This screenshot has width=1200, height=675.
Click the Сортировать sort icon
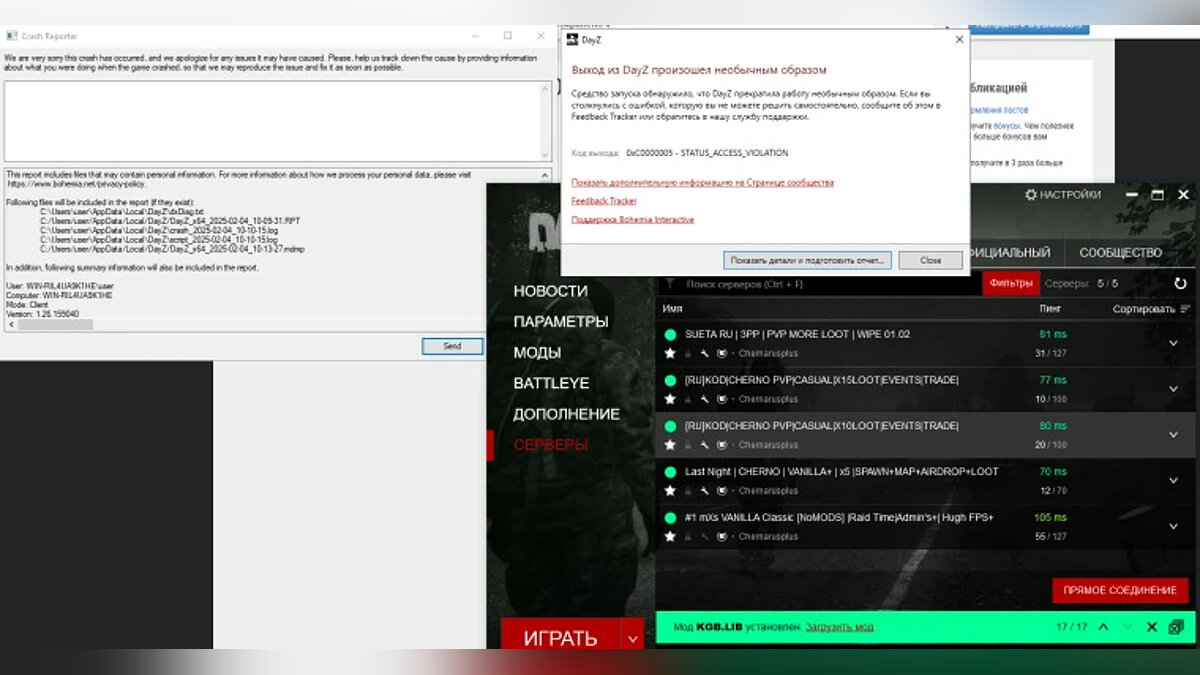(1186, 309)
